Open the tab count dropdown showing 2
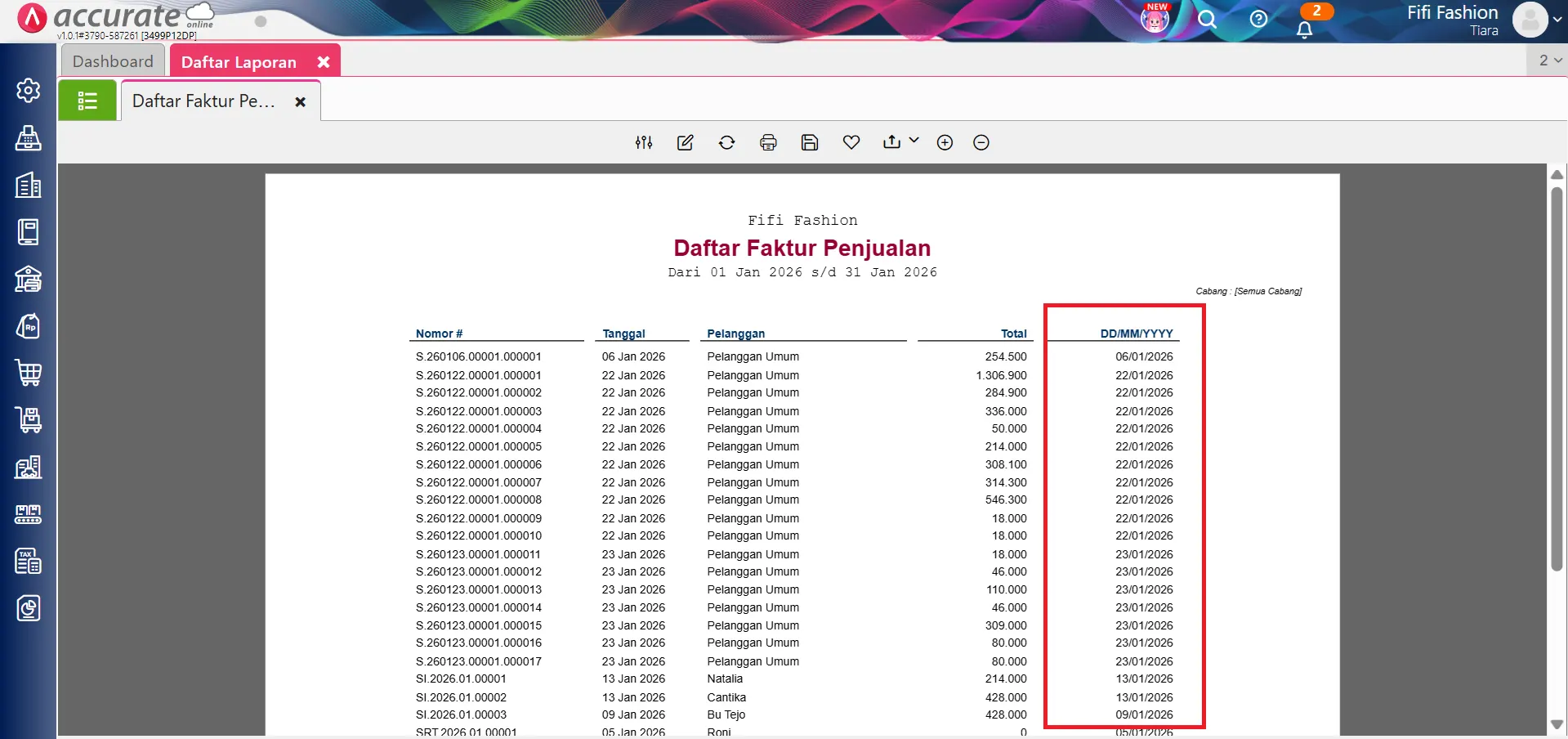This screenshot has height=739, width=1568. 1549,60
